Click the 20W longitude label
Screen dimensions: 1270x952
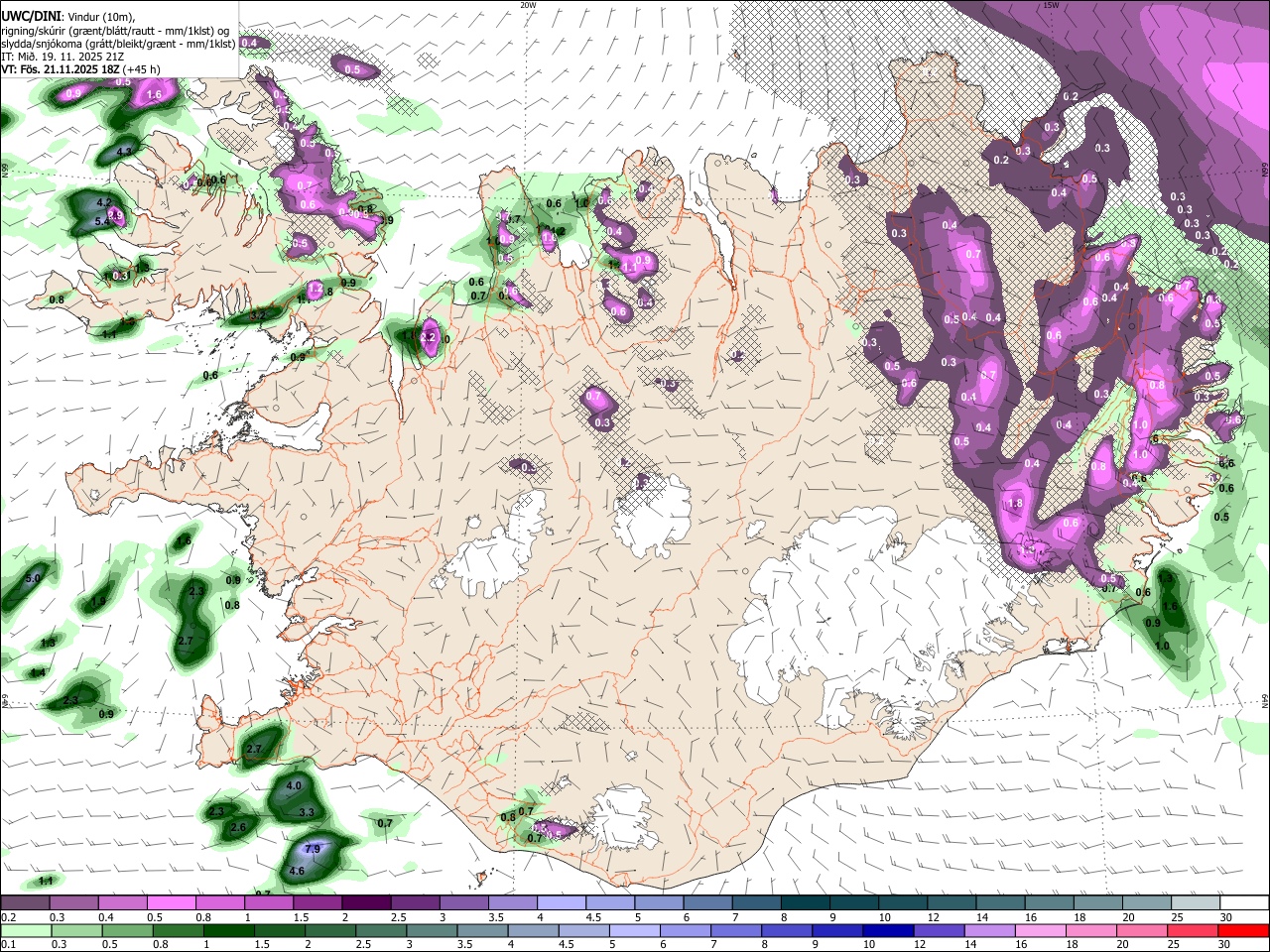pos(528,4)
